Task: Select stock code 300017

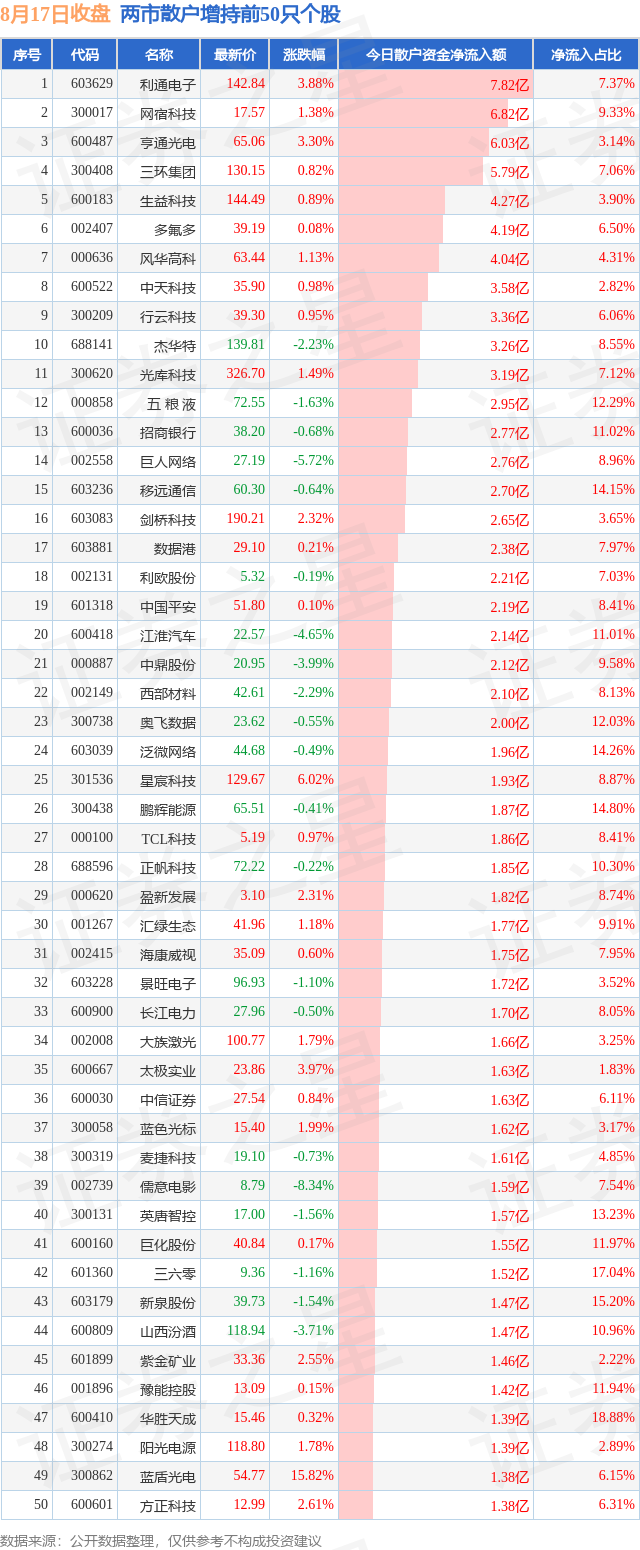Action: point(85,113)
